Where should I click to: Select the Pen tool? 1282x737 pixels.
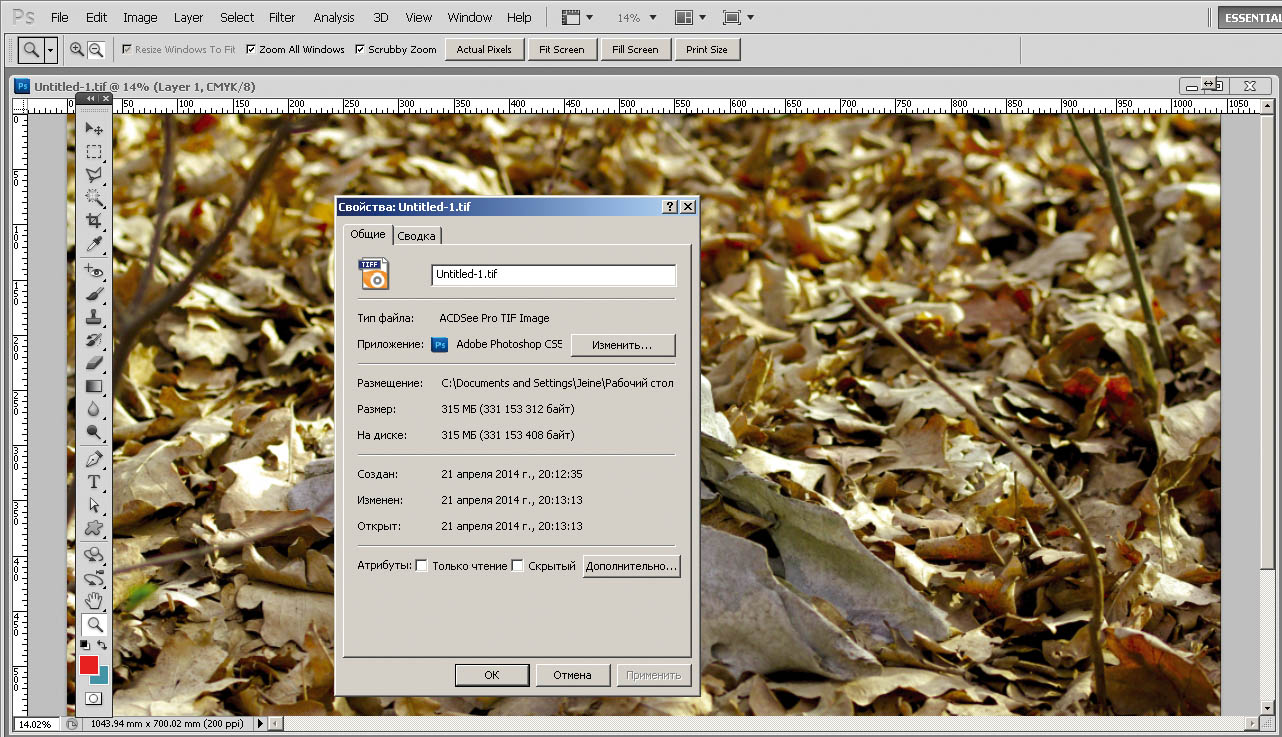click(x=94, y=459)
